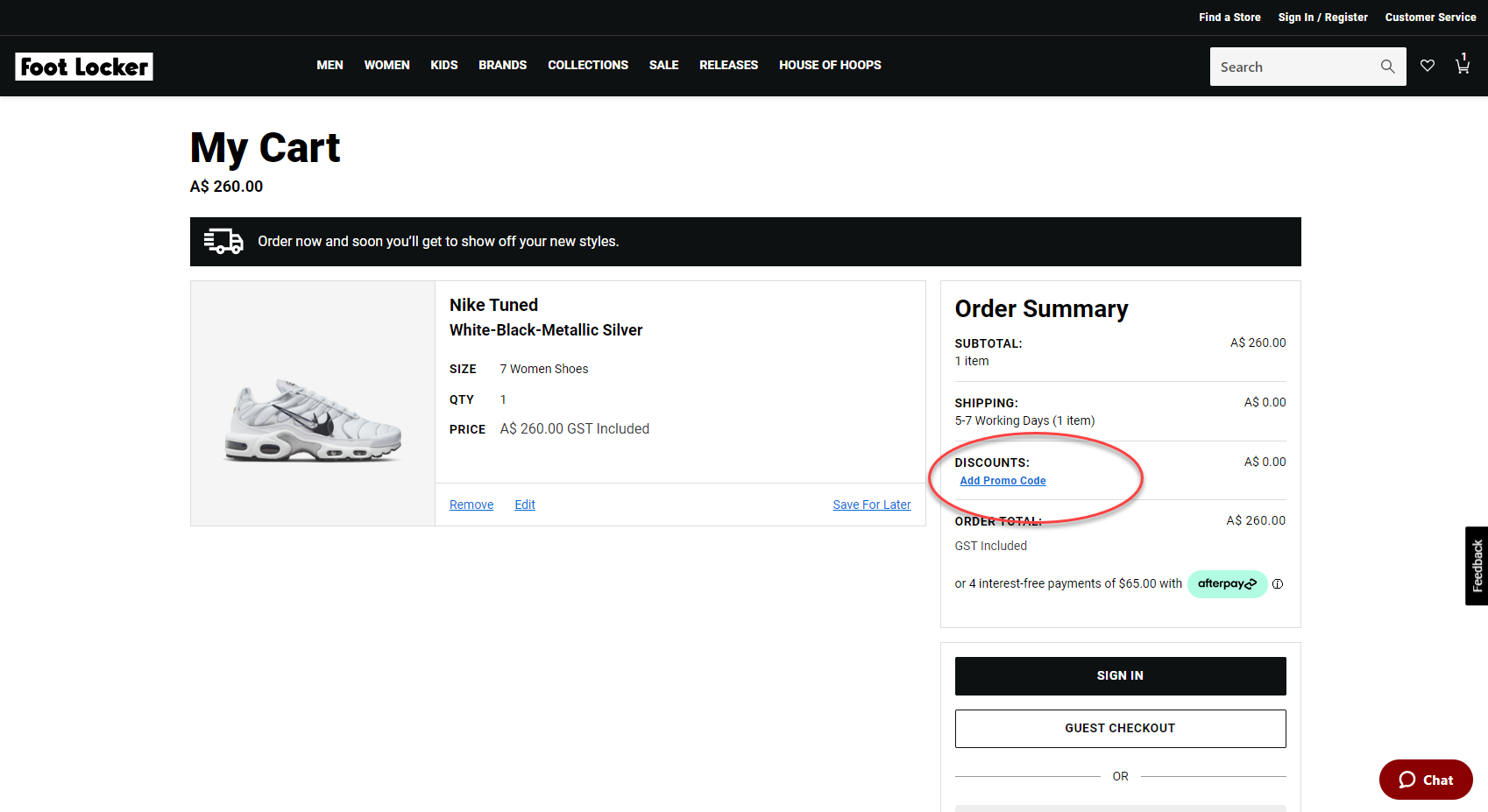The image size is (1488, 812).
Task: Click Add Promo Code link
Action: coord(1003,481)
